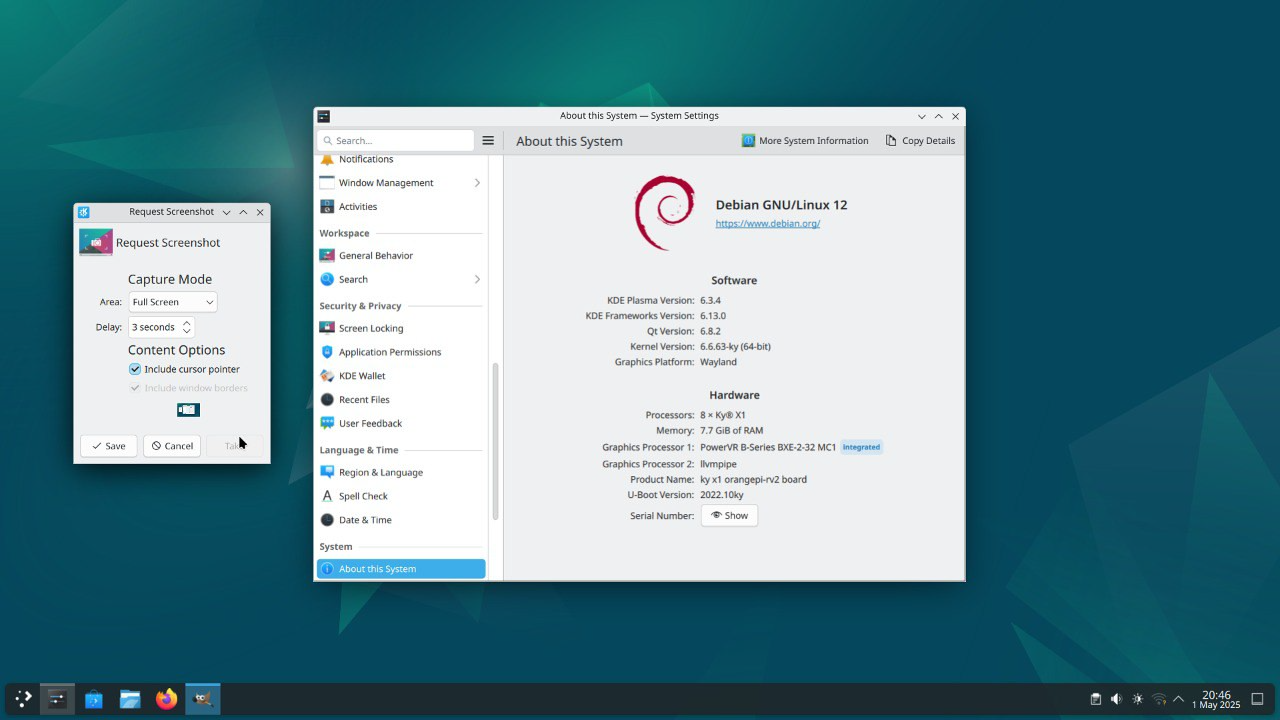Open brightness settings tray icon

(x=1138, y=699)
